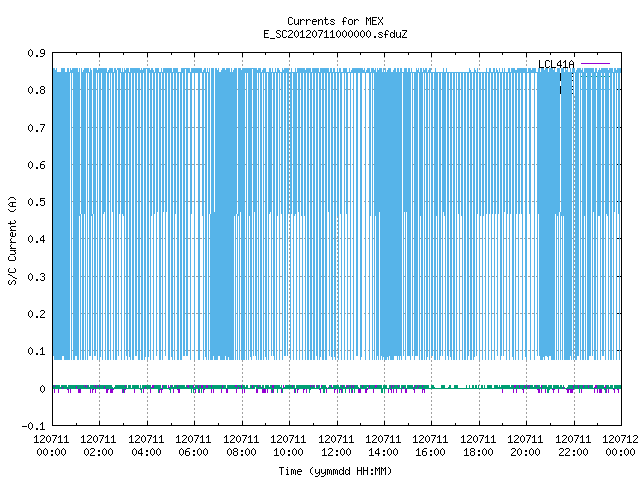Click the y-axis value 0.7

[x=37, y=128]
